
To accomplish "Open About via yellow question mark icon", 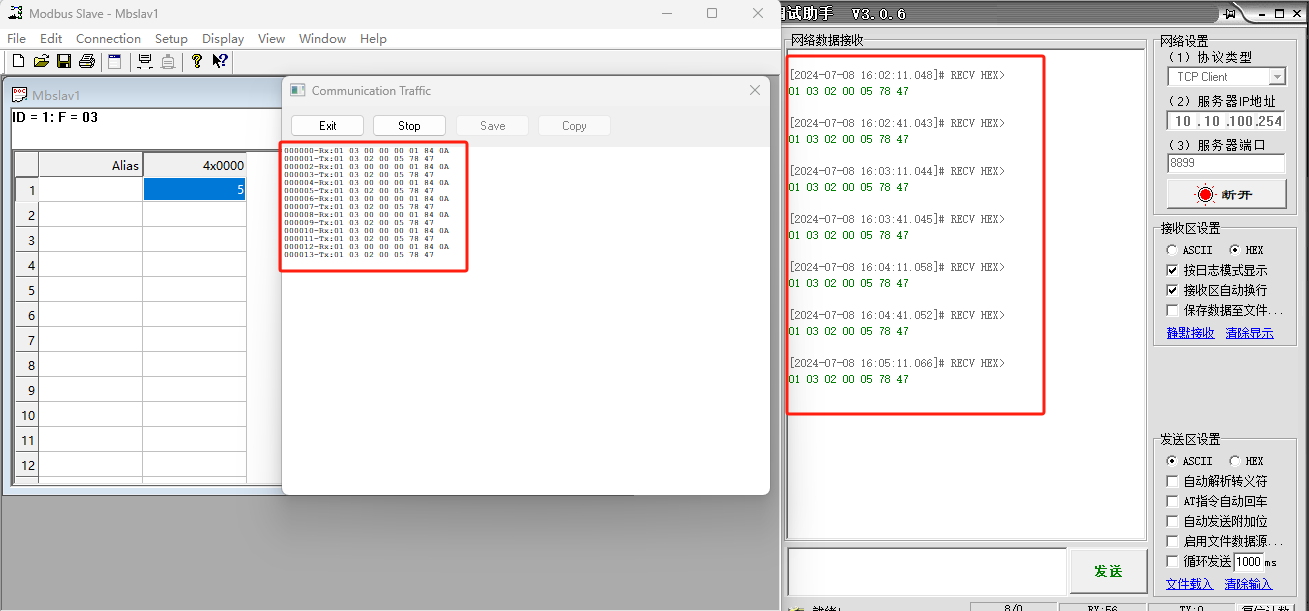I will (x=197, y=61).
